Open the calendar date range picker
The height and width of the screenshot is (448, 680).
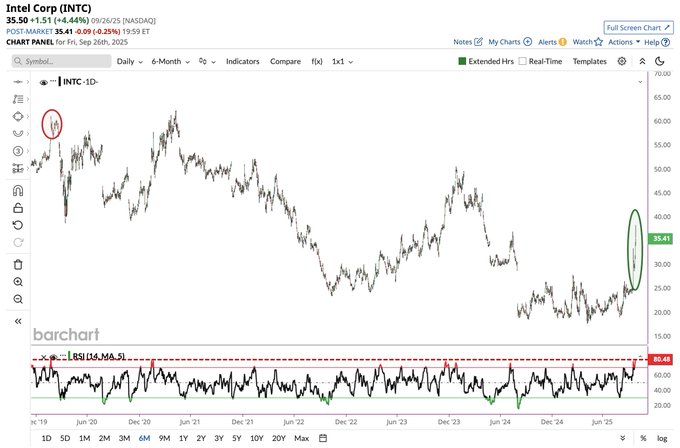coord(323,438)
